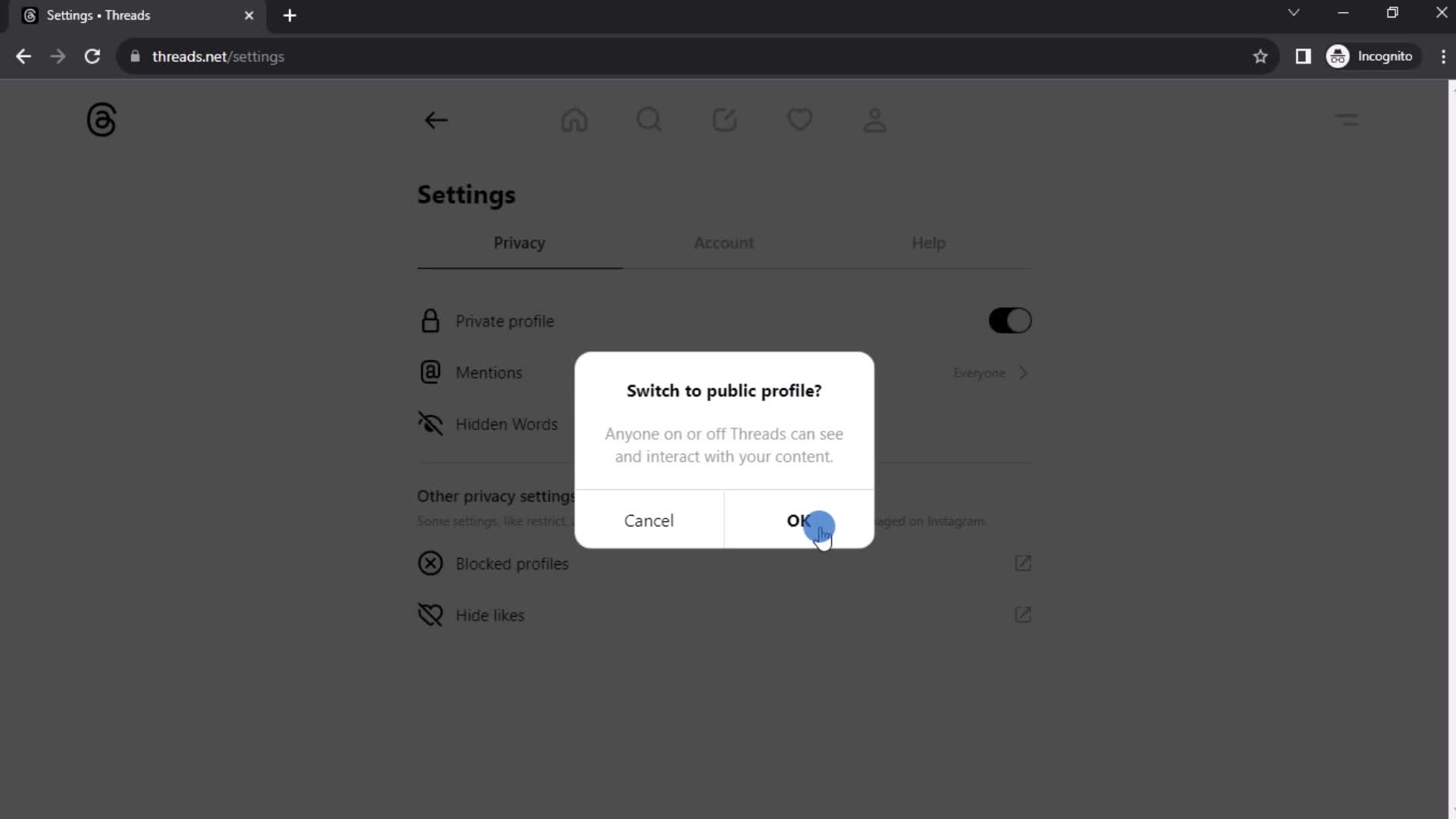Open the Hide likes external link

tap(1024, 615)
